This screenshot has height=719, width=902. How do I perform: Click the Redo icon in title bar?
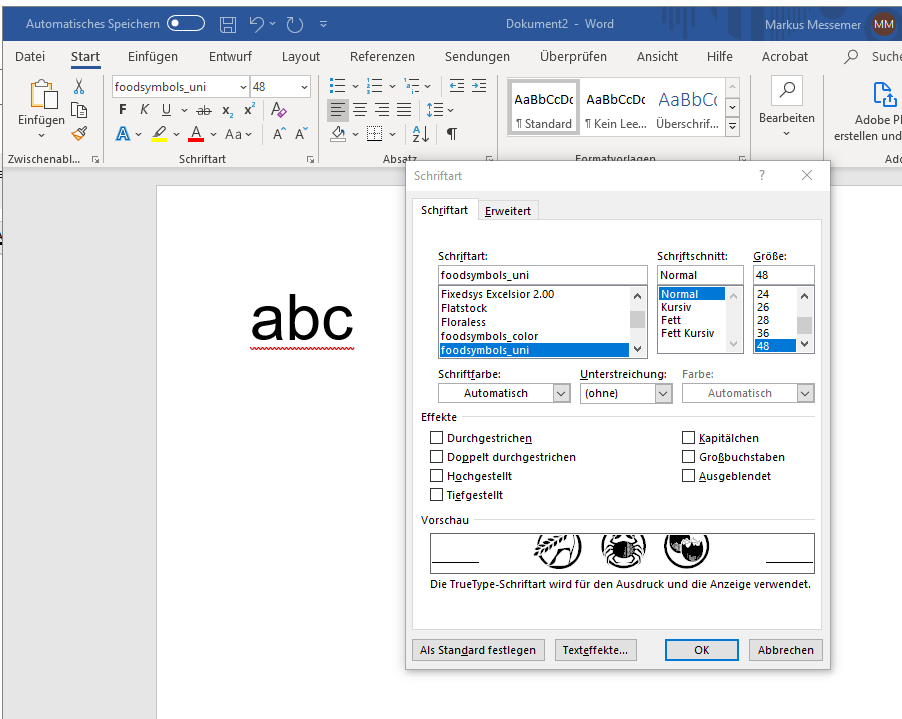(295, 24)
